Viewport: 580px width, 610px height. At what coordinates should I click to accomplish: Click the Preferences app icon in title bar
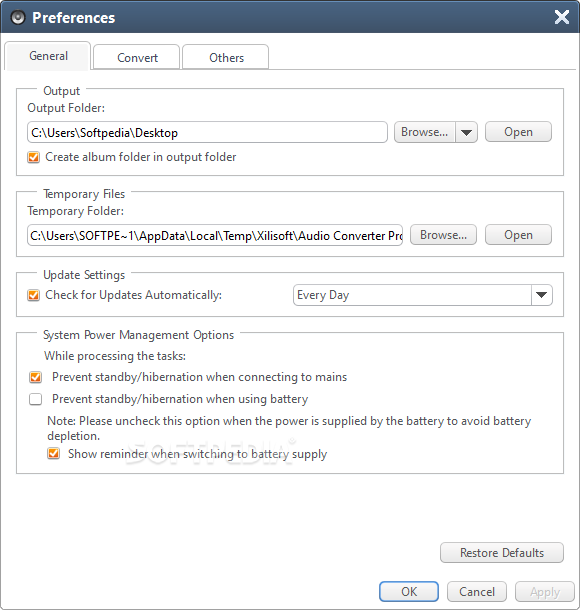[x=18, y=18]
